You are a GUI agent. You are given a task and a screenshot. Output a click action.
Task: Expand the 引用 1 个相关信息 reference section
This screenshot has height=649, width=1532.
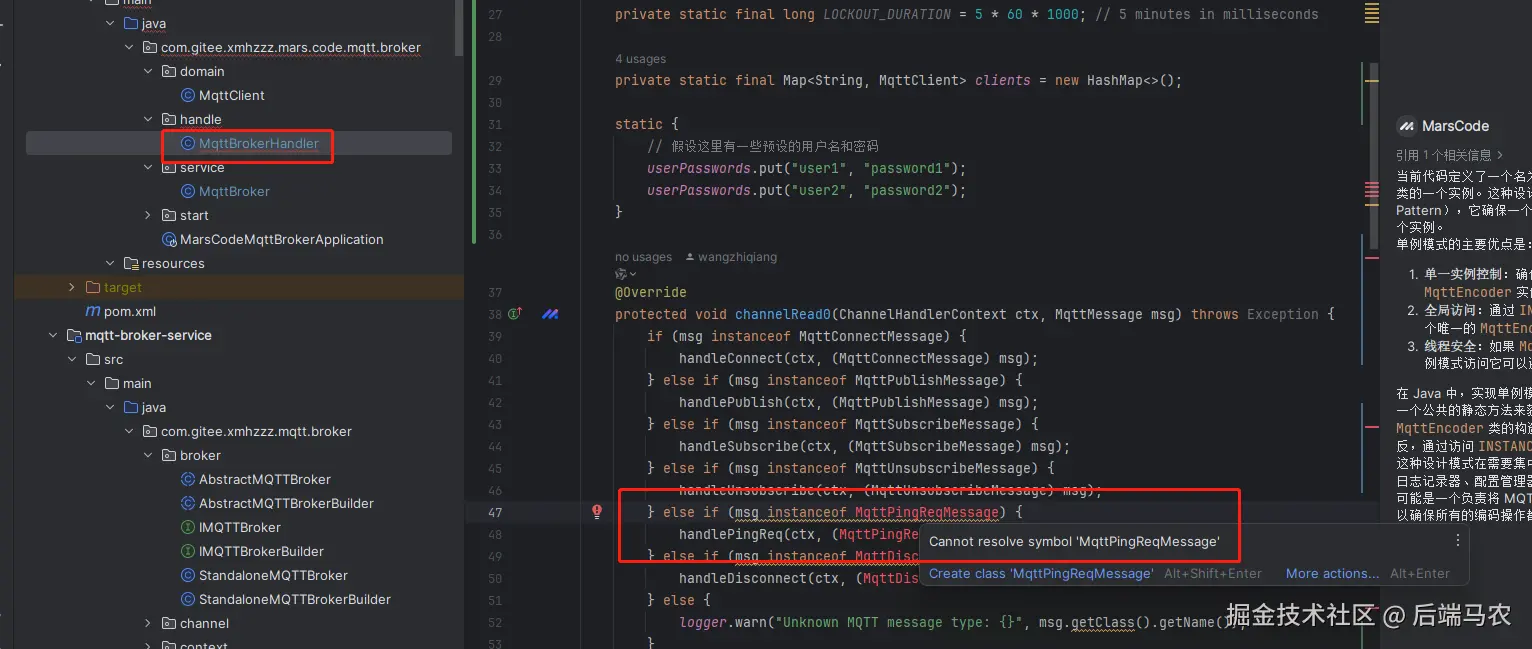pos(1450,155)
